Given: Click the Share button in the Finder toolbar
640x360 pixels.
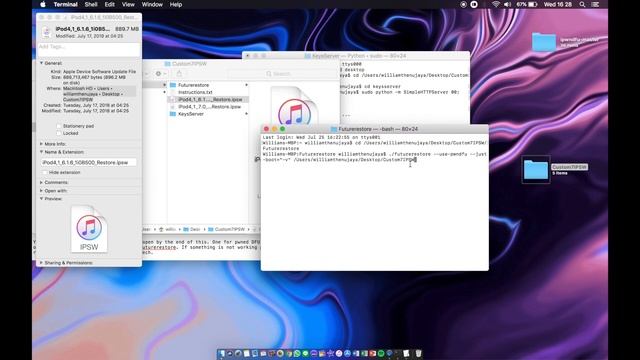Looking at the screenshot, I should pyautogui.click(x=179, y=73).
